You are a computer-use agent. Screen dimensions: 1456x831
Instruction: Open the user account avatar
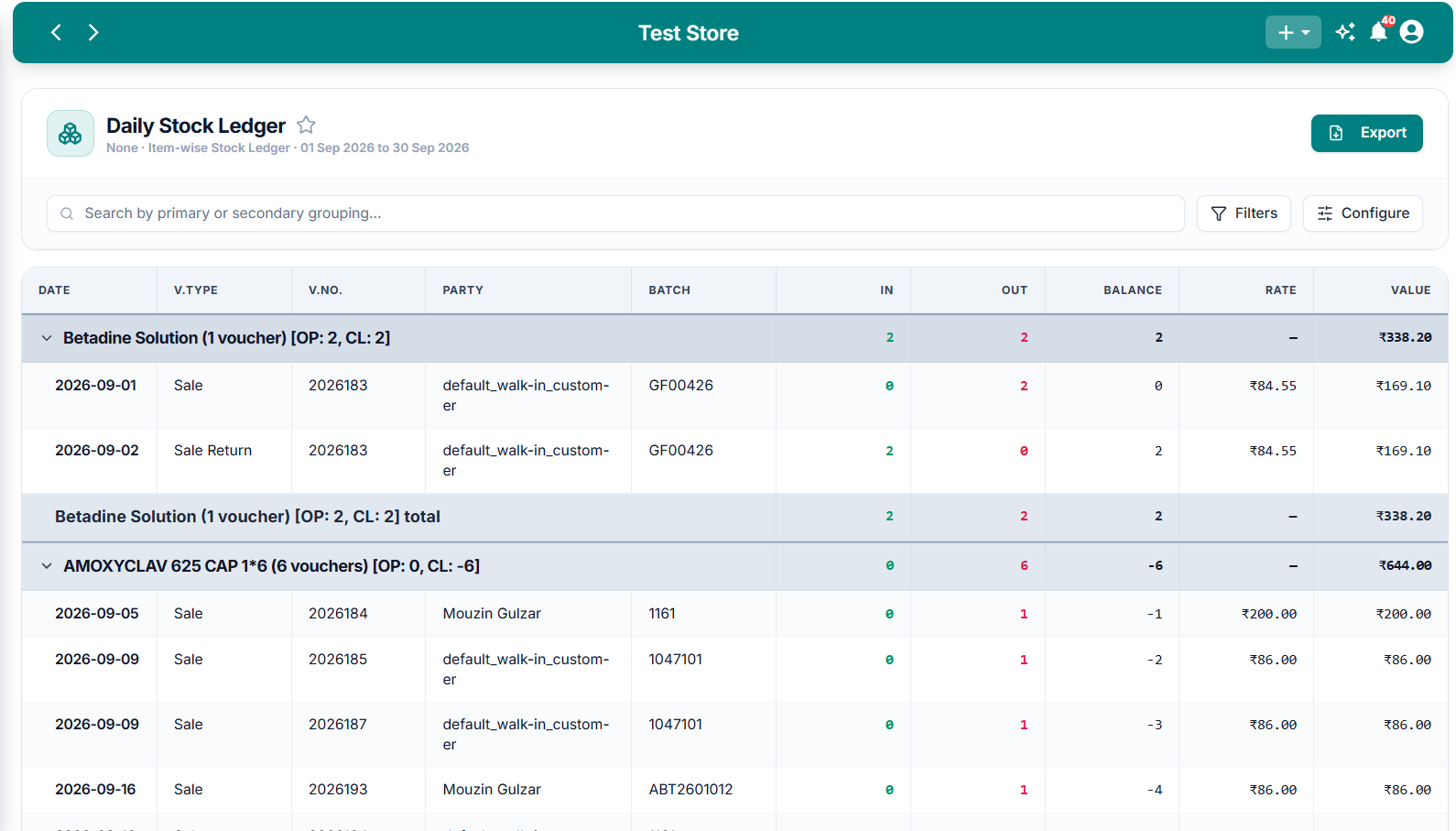(x=1412, y=32)
